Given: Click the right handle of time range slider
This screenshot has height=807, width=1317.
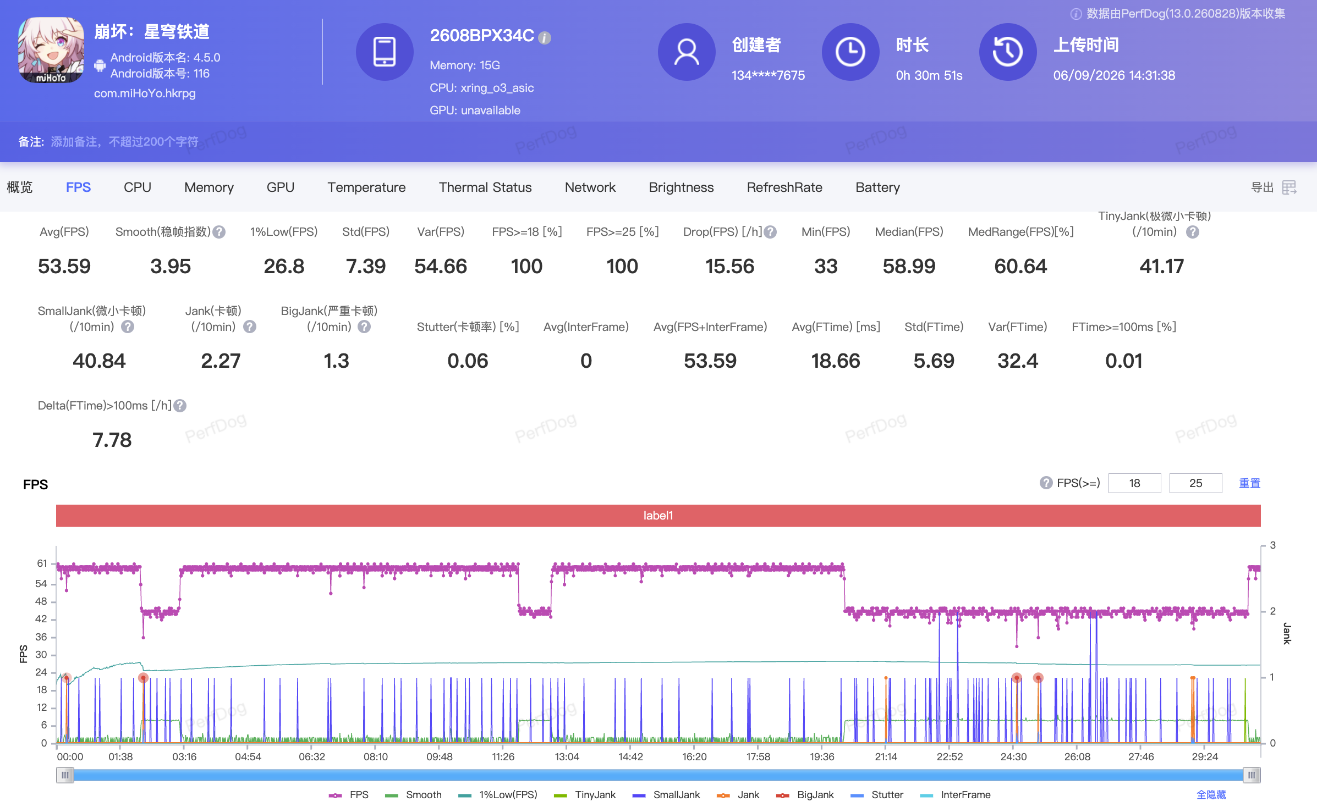Looking at the screenshot, I should tap(1251, 775).
